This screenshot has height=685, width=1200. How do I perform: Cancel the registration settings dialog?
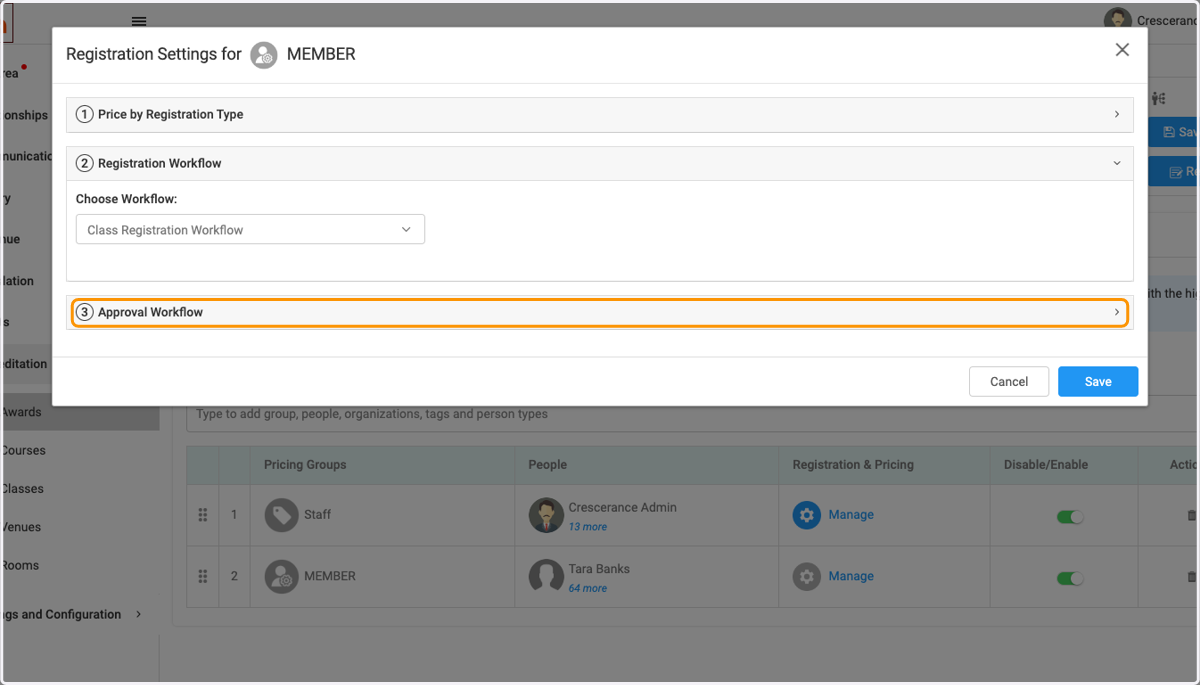1009,381
